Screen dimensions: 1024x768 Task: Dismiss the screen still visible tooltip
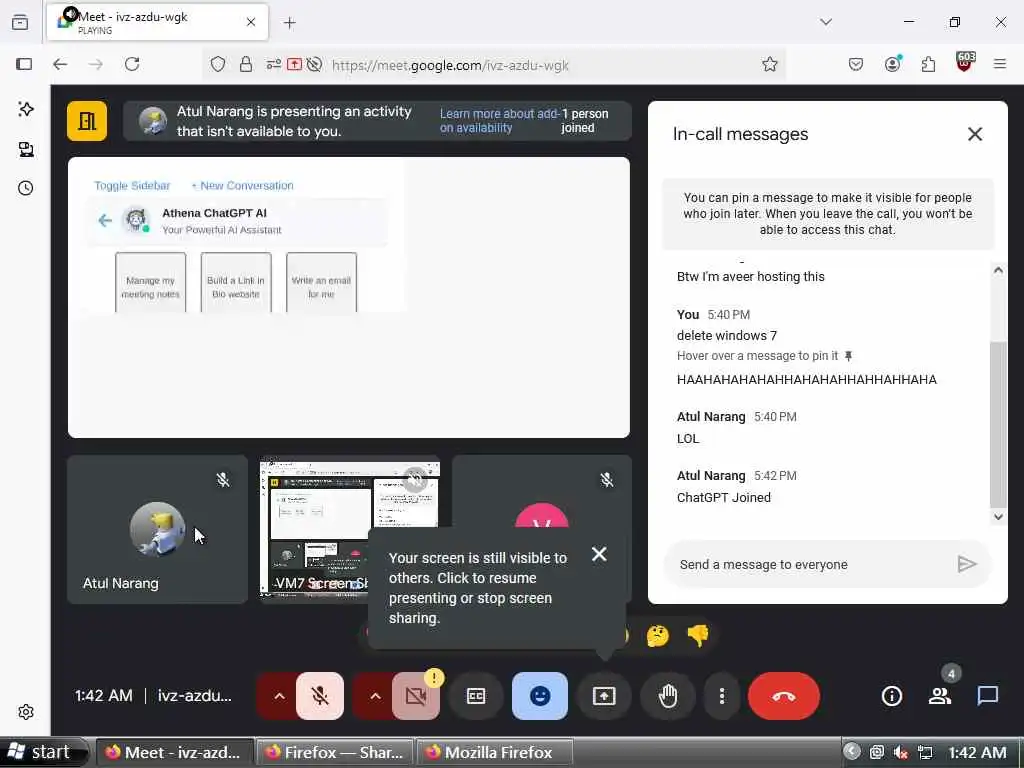pyautogui.click(x=599, y=554)
